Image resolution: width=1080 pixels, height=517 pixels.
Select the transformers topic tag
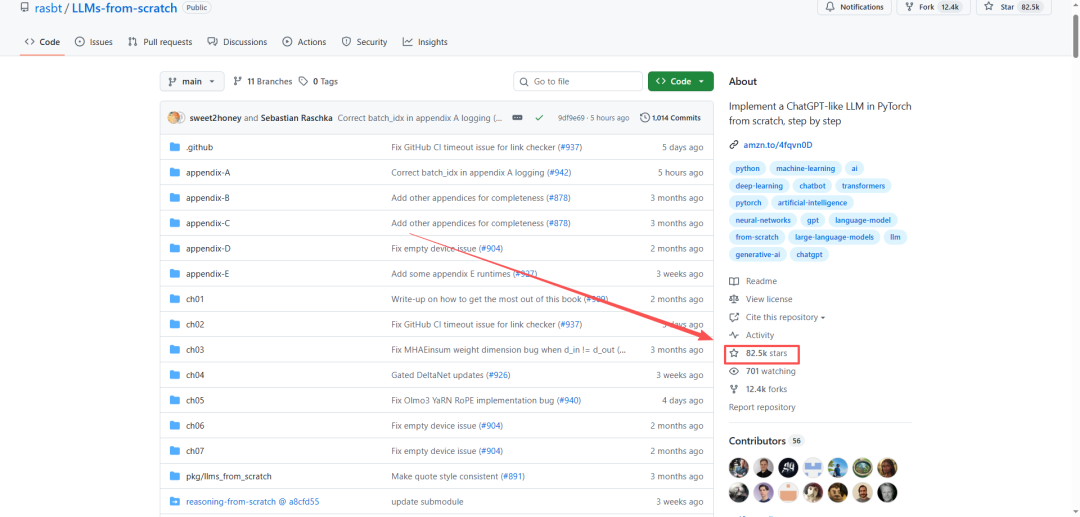[x=864, y=185]
